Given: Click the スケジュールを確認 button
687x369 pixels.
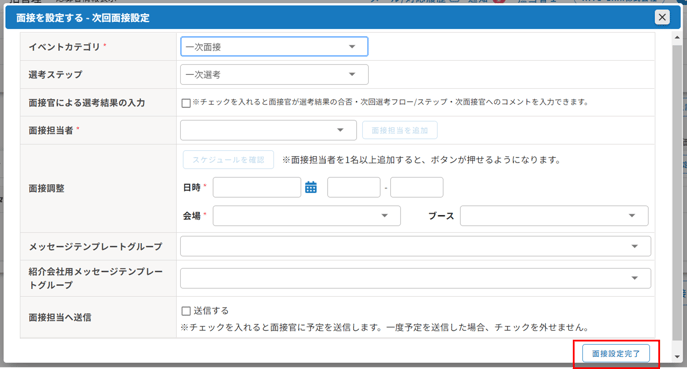Looking at the screenshot, I should [228, 160].
